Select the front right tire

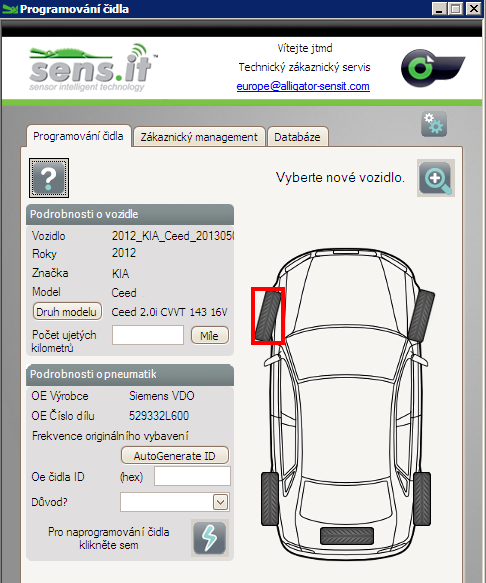(421, 316)
